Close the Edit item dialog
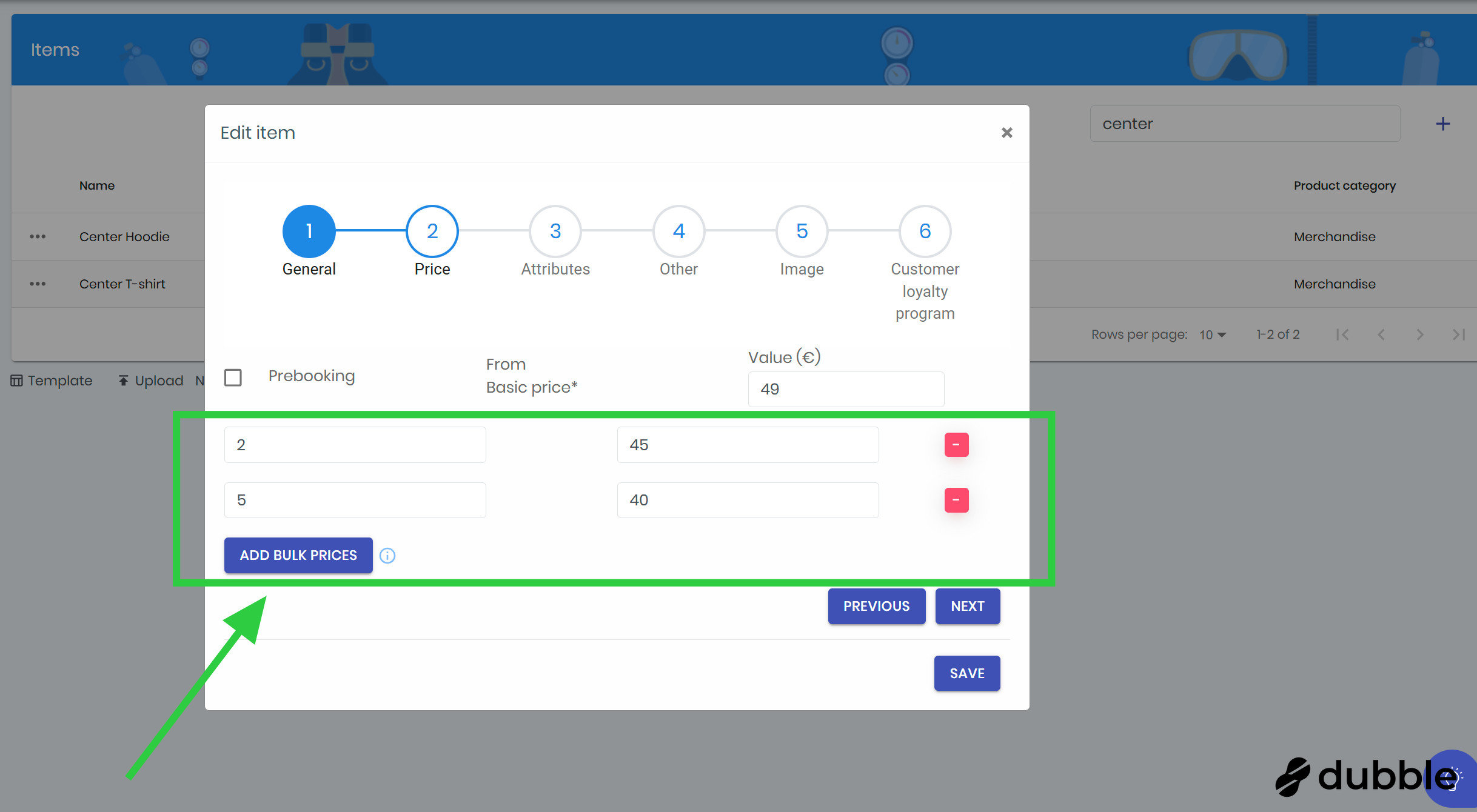Image resolution: width=1477 pixels, height=812 pixels. [x=1006, y=133]
